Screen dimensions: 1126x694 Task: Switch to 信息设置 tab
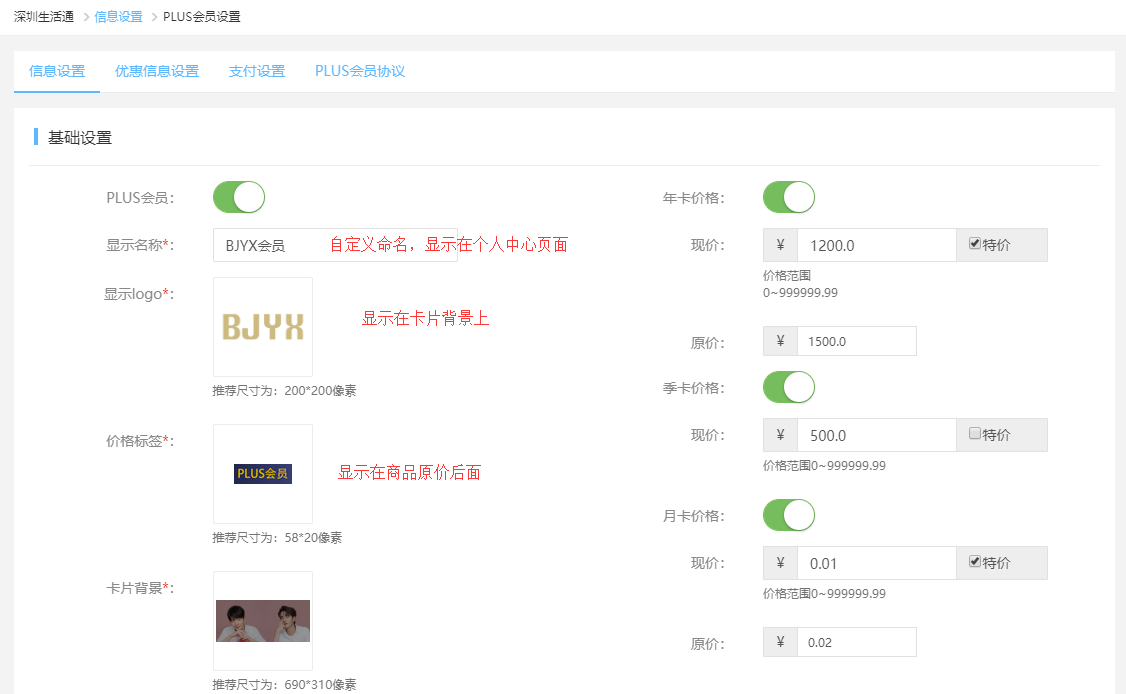point(57,71)
